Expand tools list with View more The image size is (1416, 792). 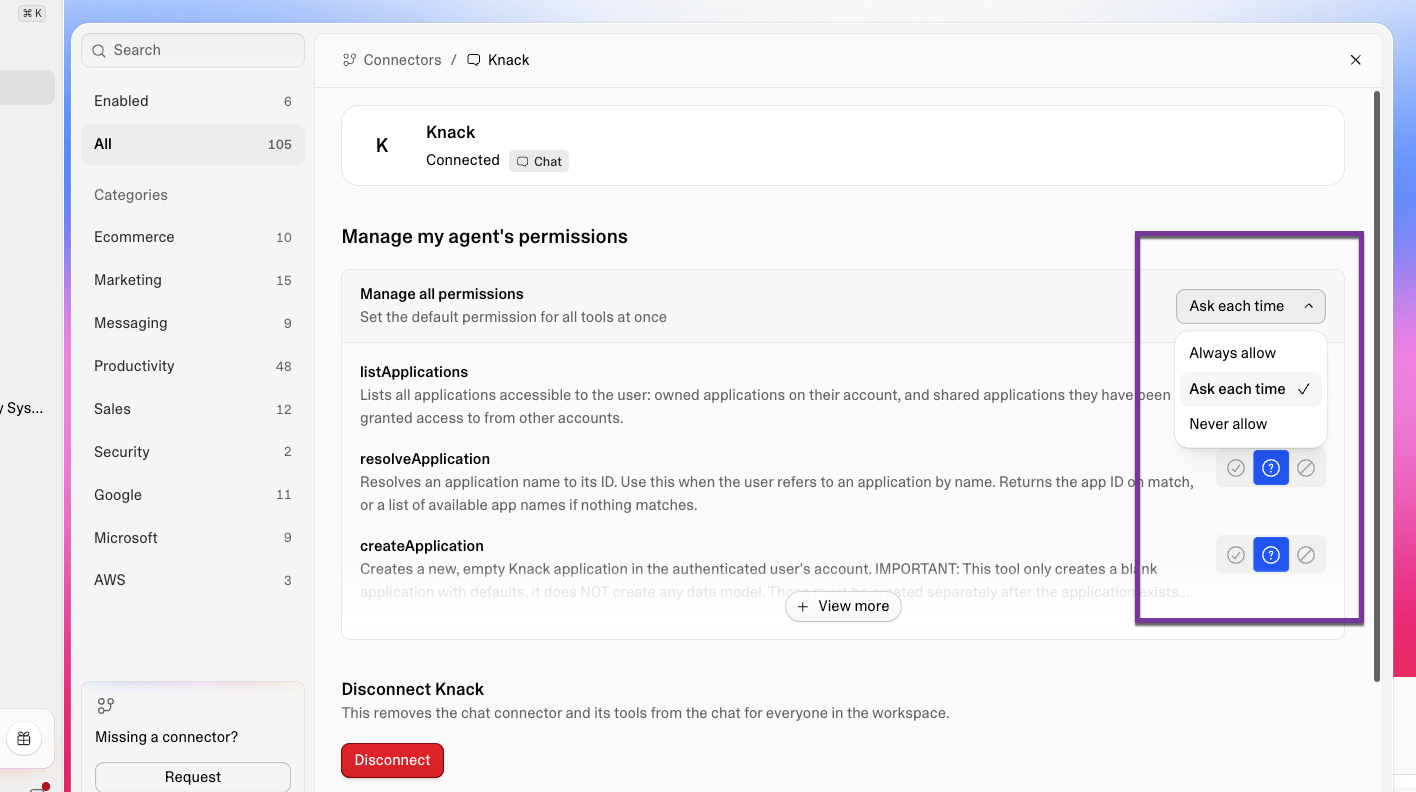click(843, 606)
